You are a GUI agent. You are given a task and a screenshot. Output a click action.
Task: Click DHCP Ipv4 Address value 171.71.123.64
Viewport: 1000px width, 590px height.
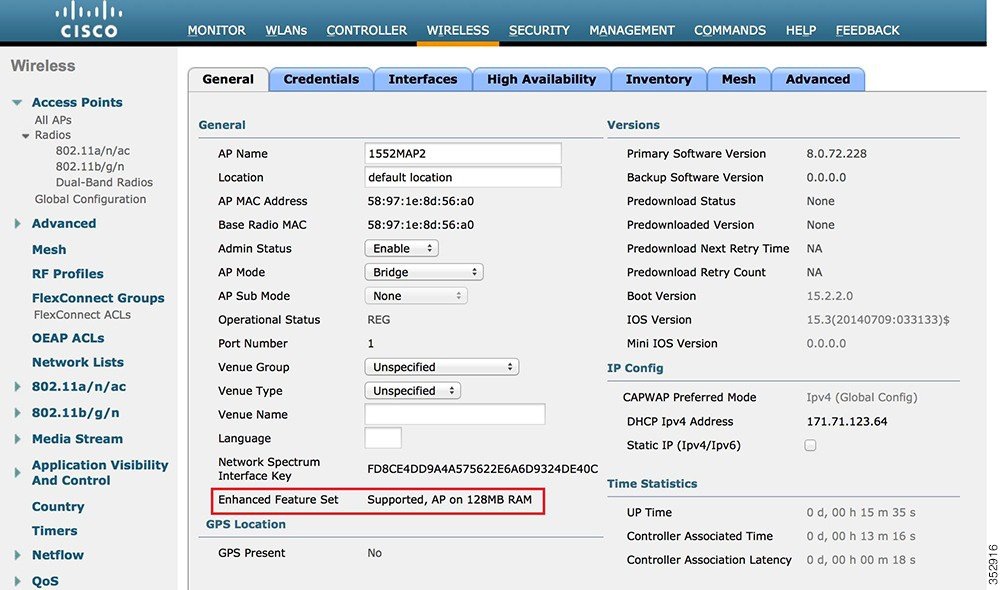(846, 422)
